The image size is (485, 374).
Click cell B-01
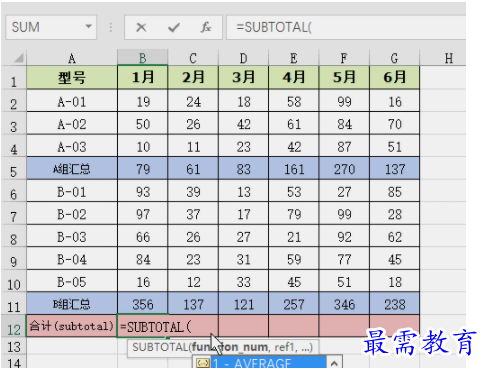coord(72,191)
